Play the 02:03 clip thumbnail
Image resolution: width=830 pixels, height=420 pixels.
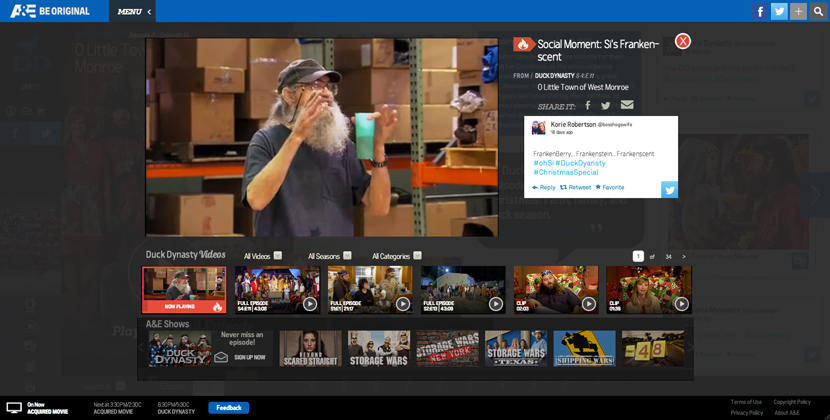(x=556, y=290)
